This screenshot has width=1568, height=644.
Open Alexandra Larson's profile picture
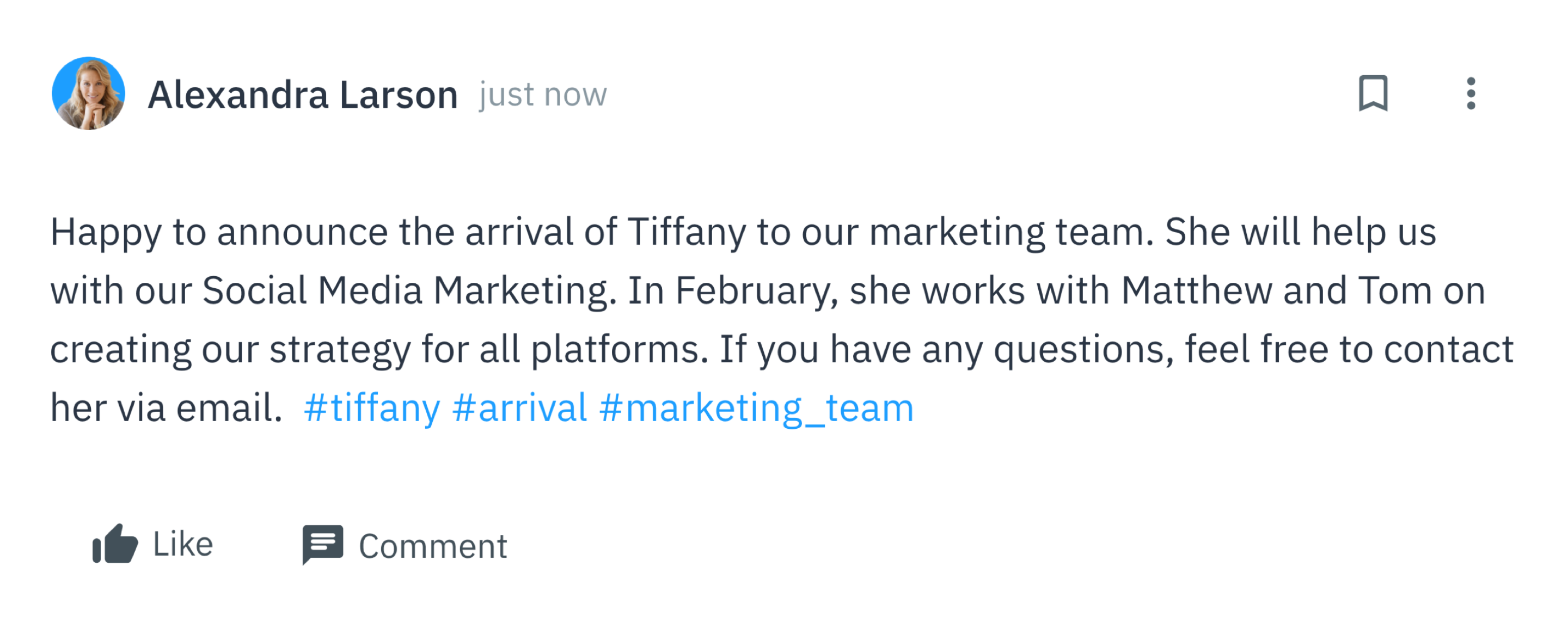click(89, 94)
